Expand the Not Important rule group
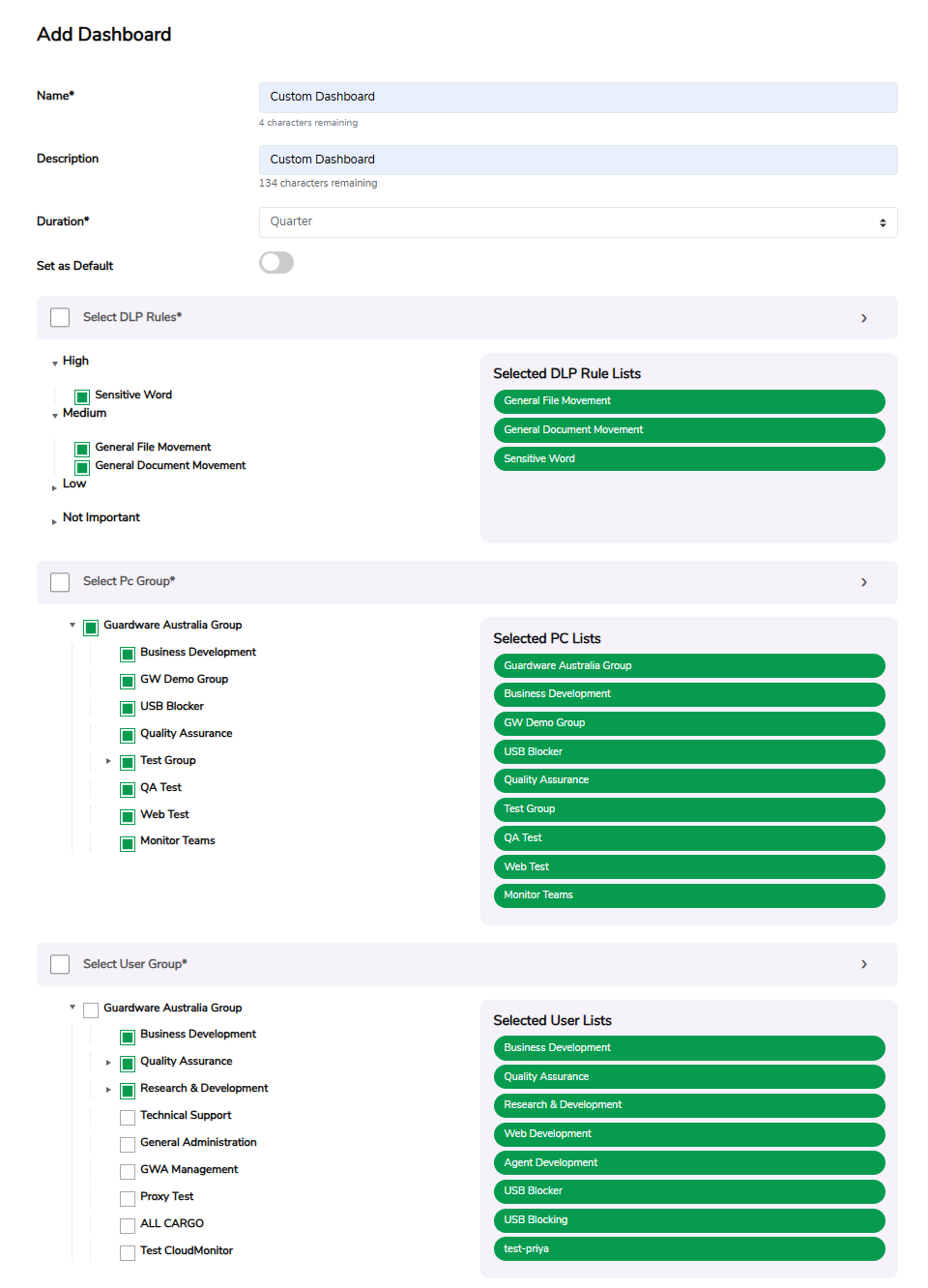Viewport: 928px width, 1288px height. (55, 519)
